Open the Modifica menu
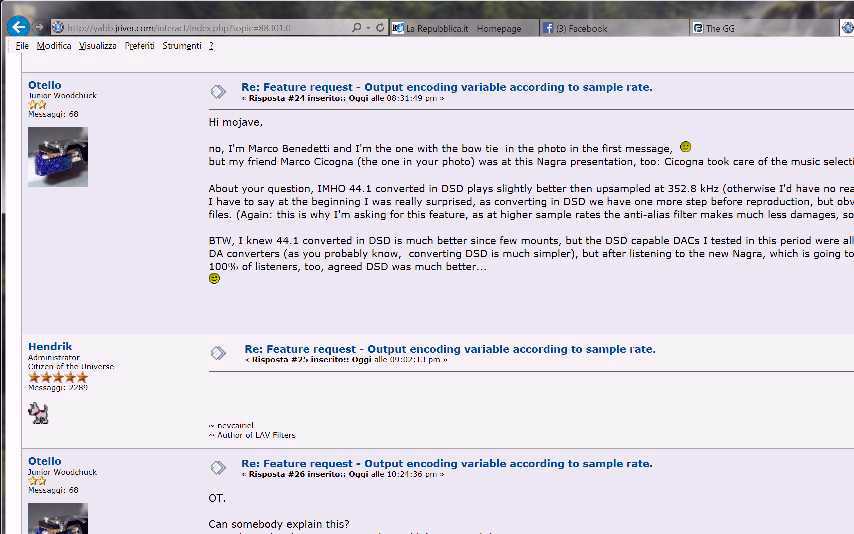This screenshot has width=854, height=534. (54, 46)
